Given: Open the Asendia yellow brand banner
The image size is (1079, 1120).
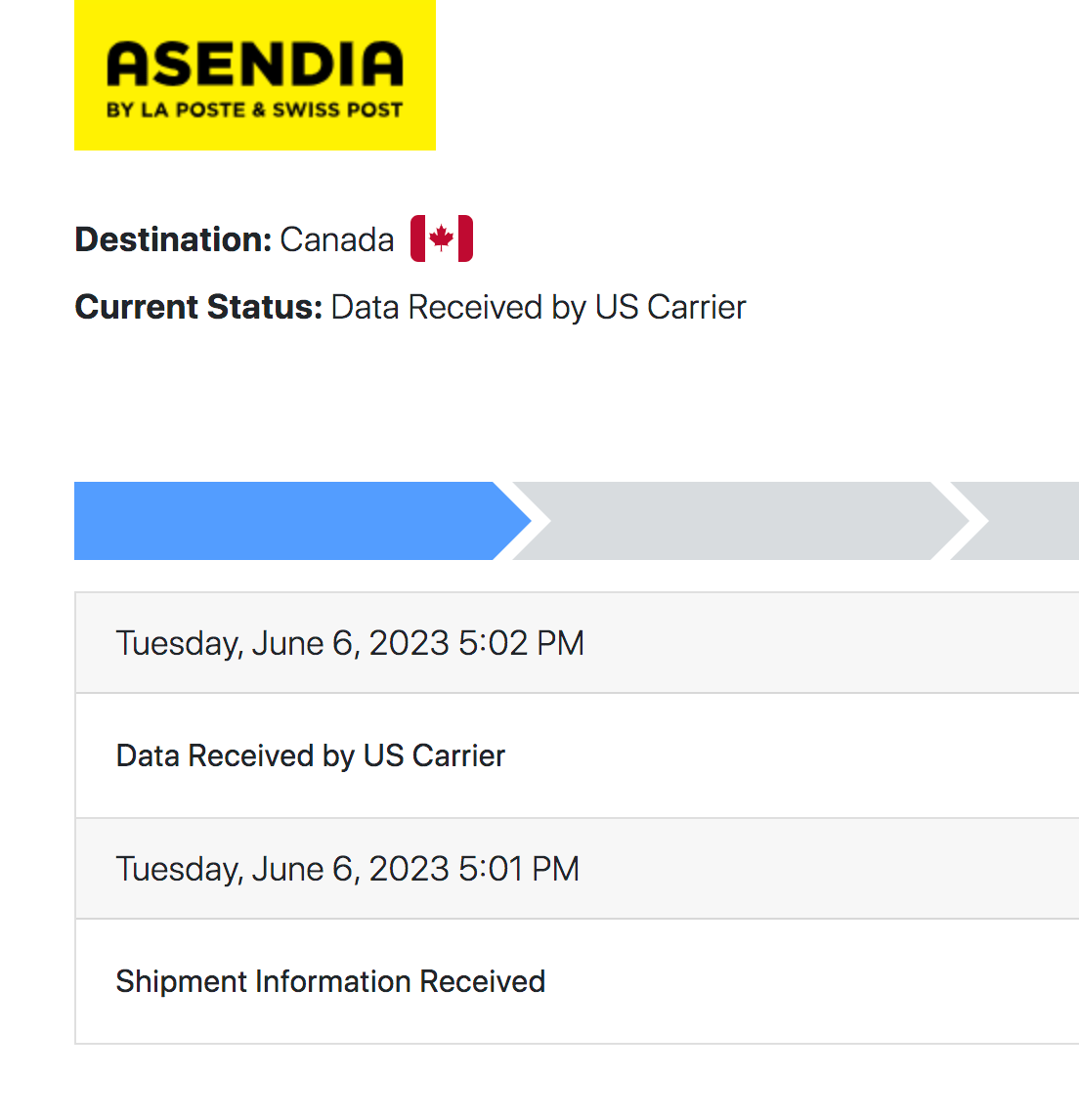Looking at the screenshot, I should [x=254, y=74].
